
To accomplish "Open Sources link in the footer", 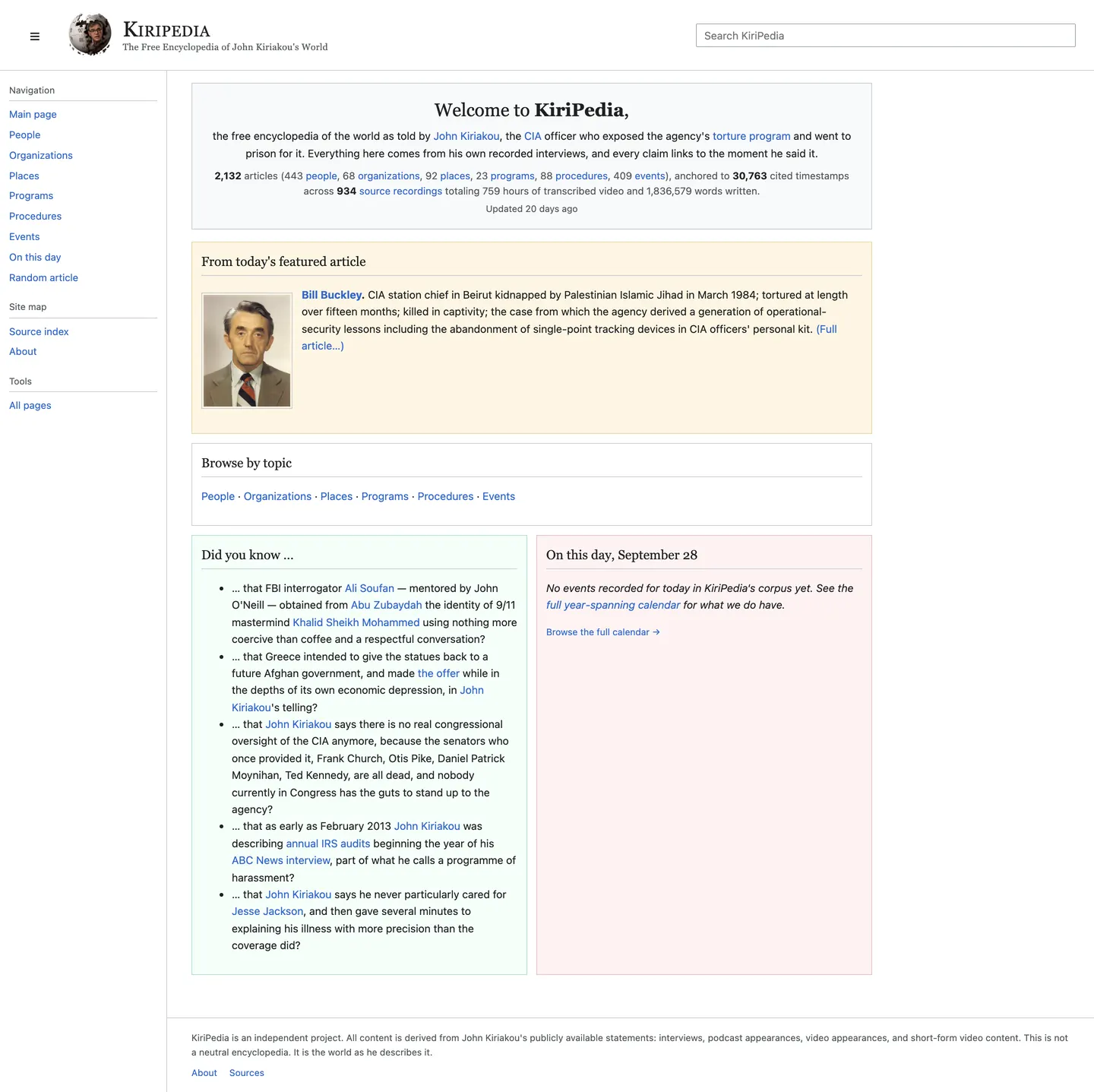I will 247,1073.
